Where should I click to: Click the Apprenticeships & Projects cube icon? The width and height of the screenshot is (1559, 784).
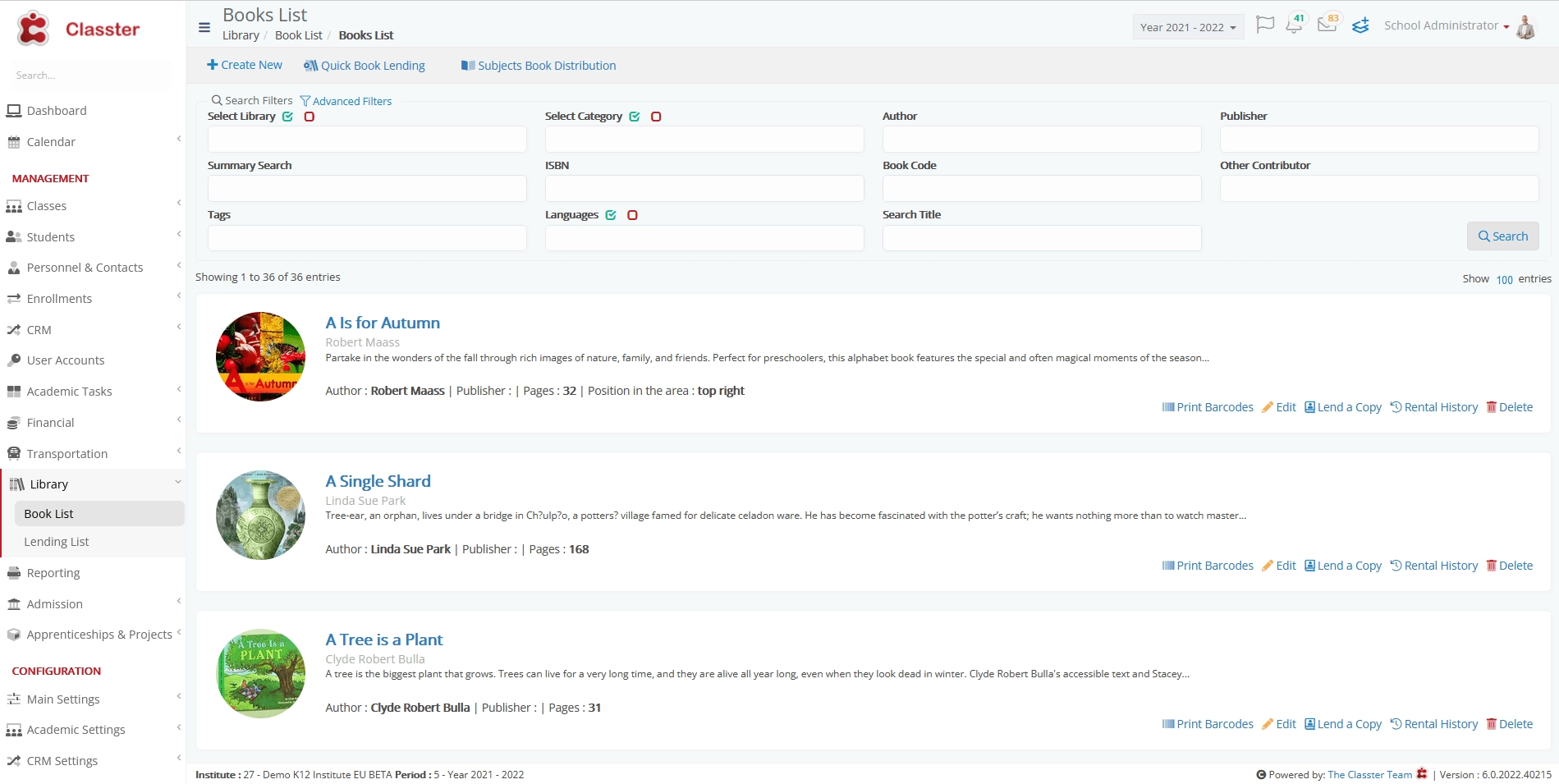pyautogui.click(x=14, y=635)
